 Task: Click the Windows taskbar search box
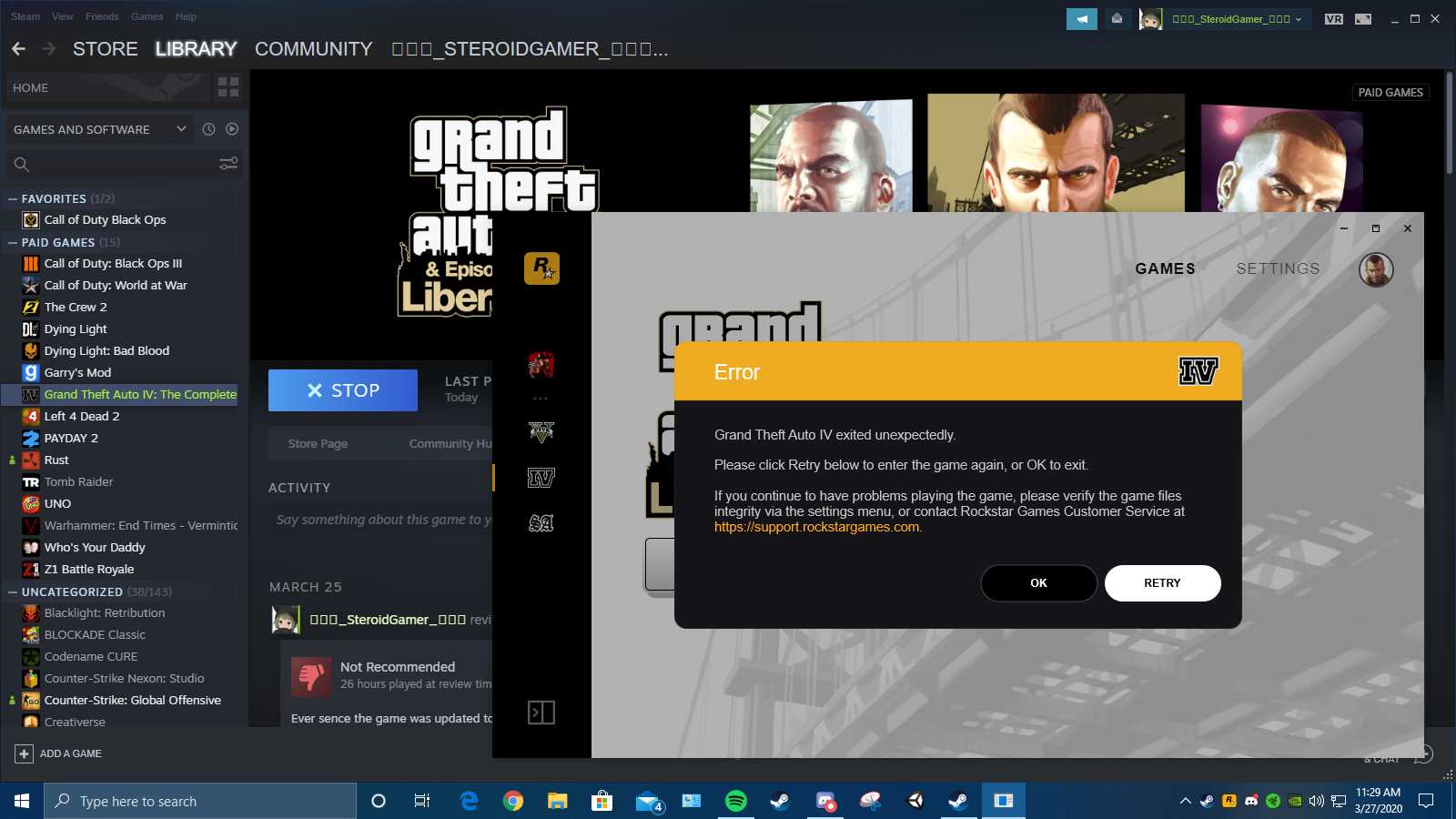200,801
